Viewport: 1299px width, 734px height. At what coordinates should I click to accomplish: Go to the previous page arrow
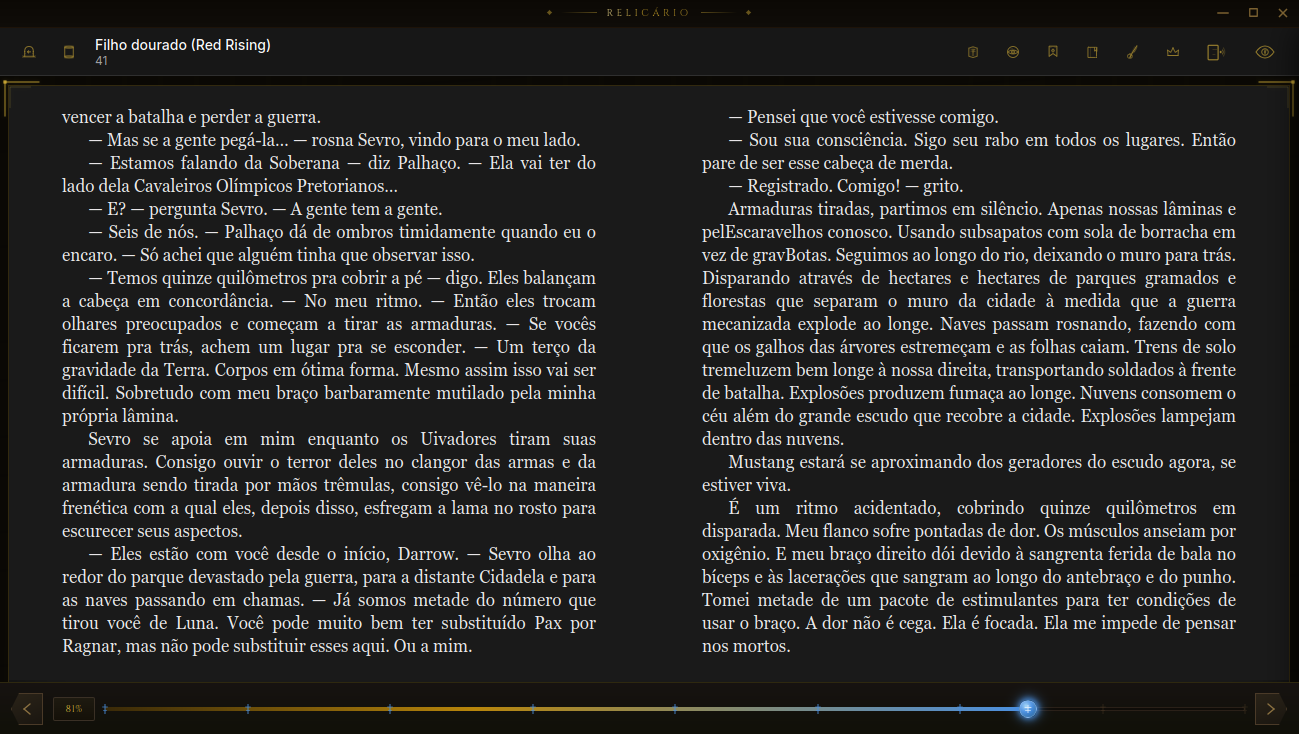[x=27, y=709]
